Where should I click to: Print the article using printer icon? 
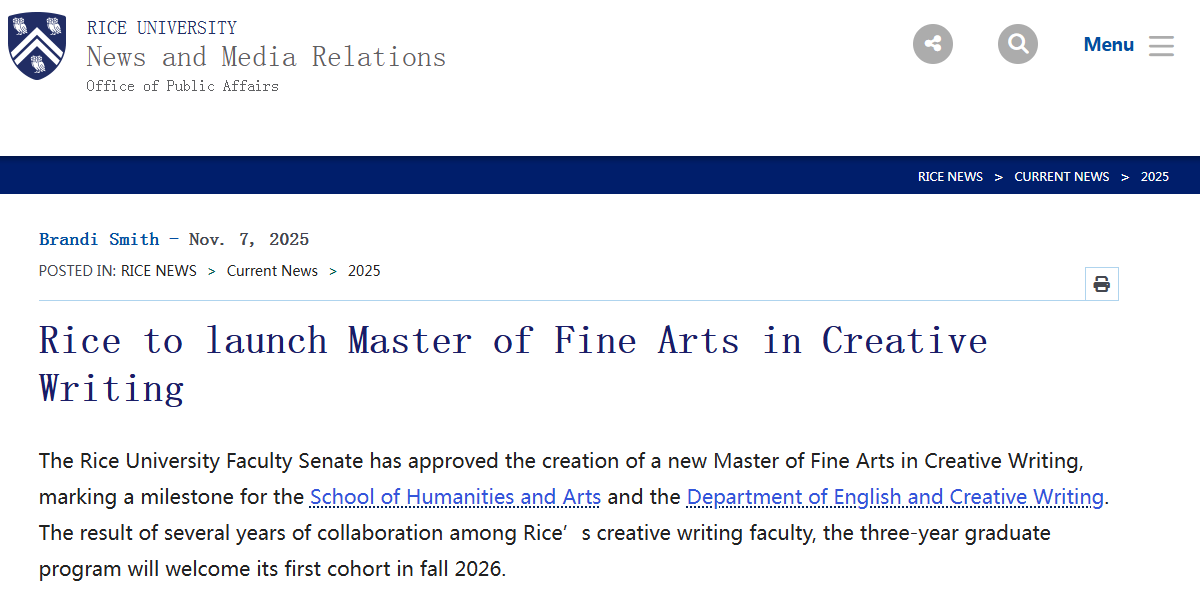1102,284
